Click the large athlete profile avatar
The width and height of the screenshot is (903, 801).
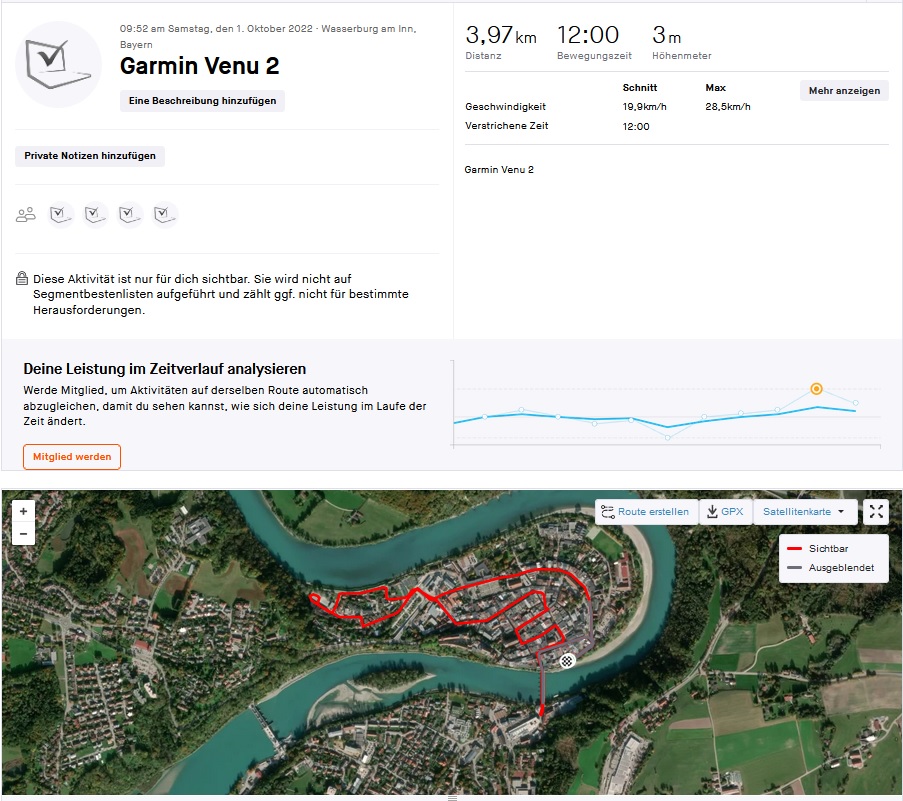point(59,64)
